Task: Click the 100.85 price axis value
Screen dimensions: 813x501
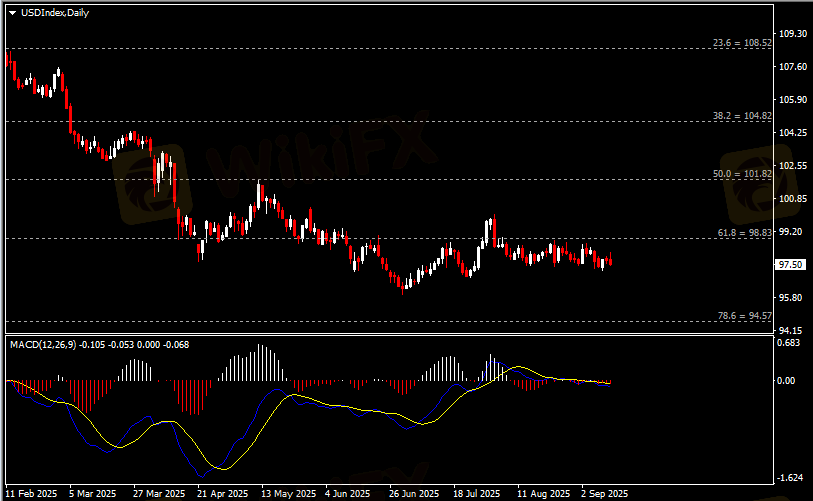Action: (x=793, y=199)
